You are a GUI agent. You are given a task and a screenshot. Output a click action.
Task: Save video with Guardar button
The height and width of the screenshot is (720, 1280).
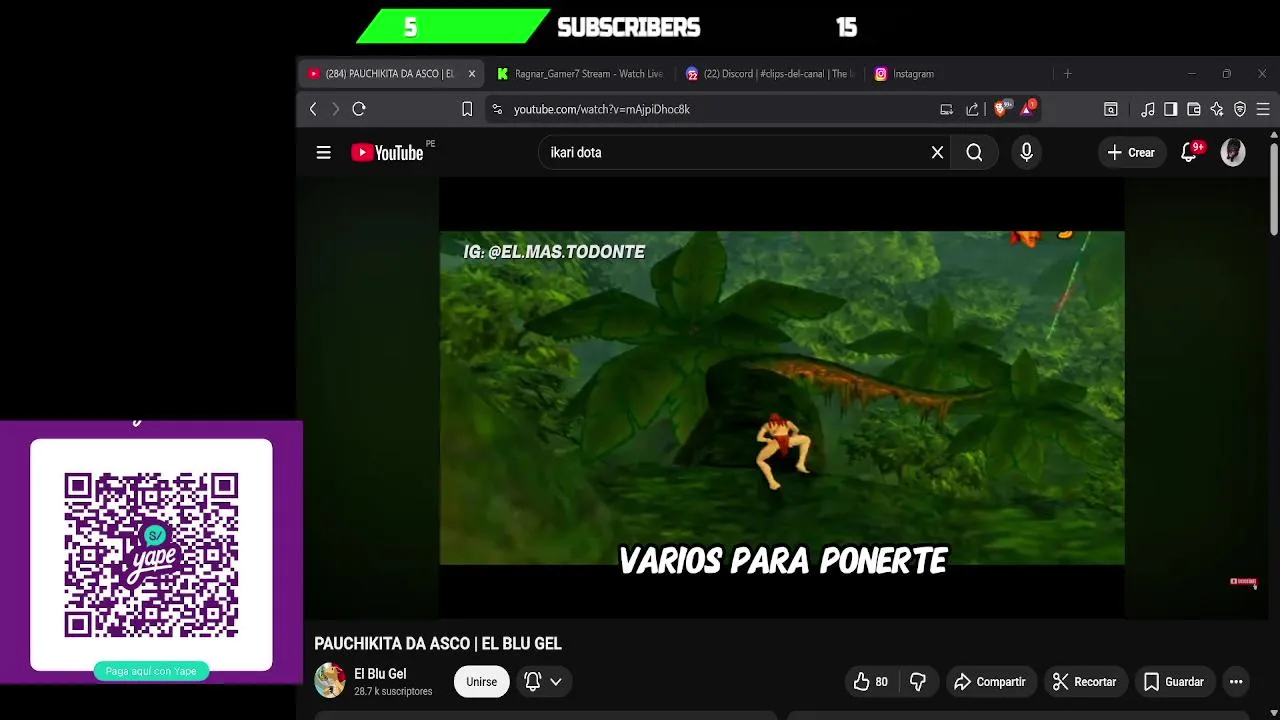click(1174, 682)
